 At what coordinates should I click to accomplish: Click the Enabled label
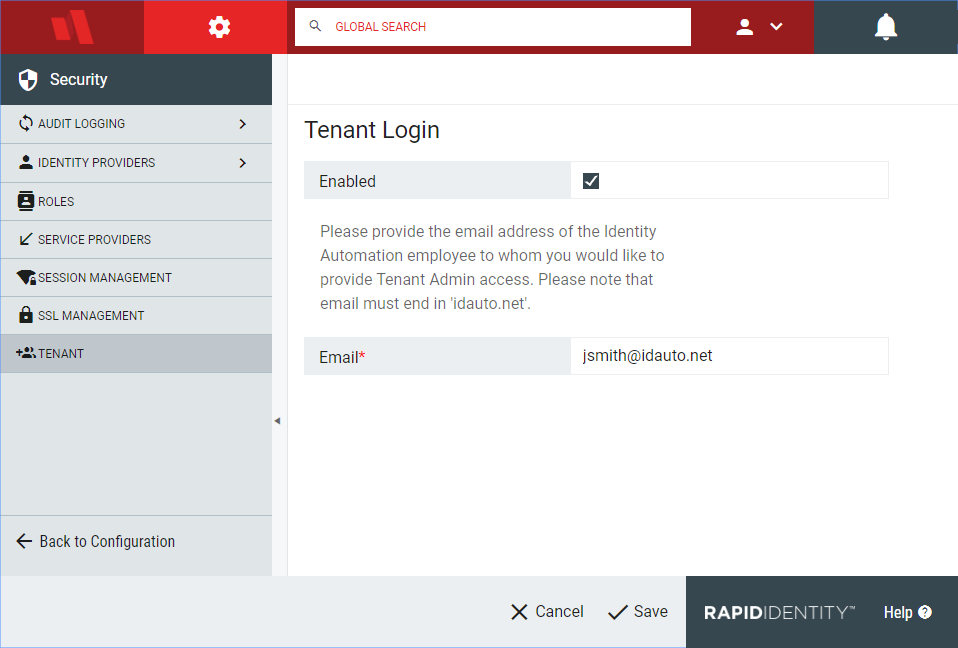tap(347, 181)
